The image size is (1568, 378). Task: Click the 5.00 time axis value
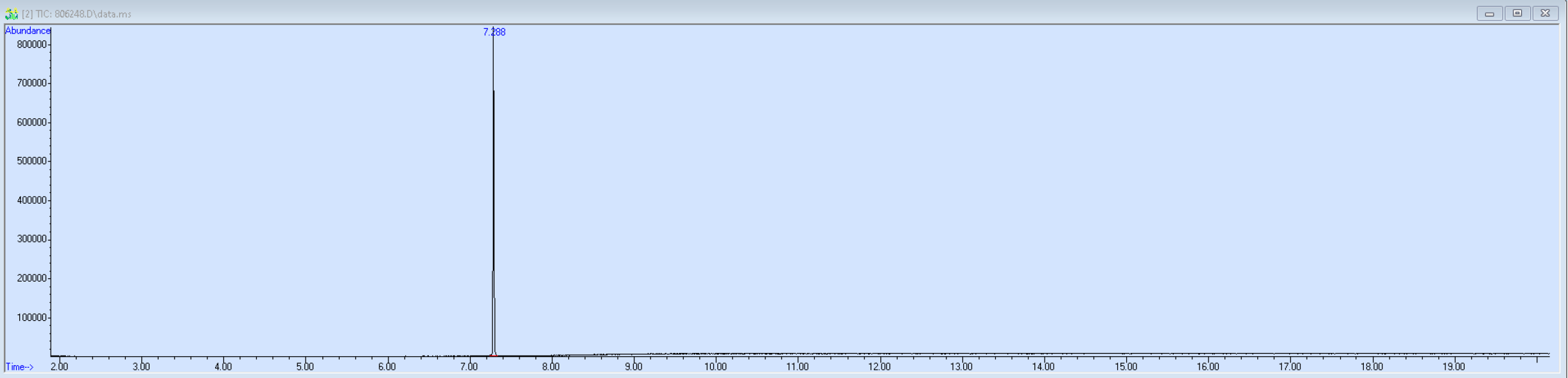[305, 366]
